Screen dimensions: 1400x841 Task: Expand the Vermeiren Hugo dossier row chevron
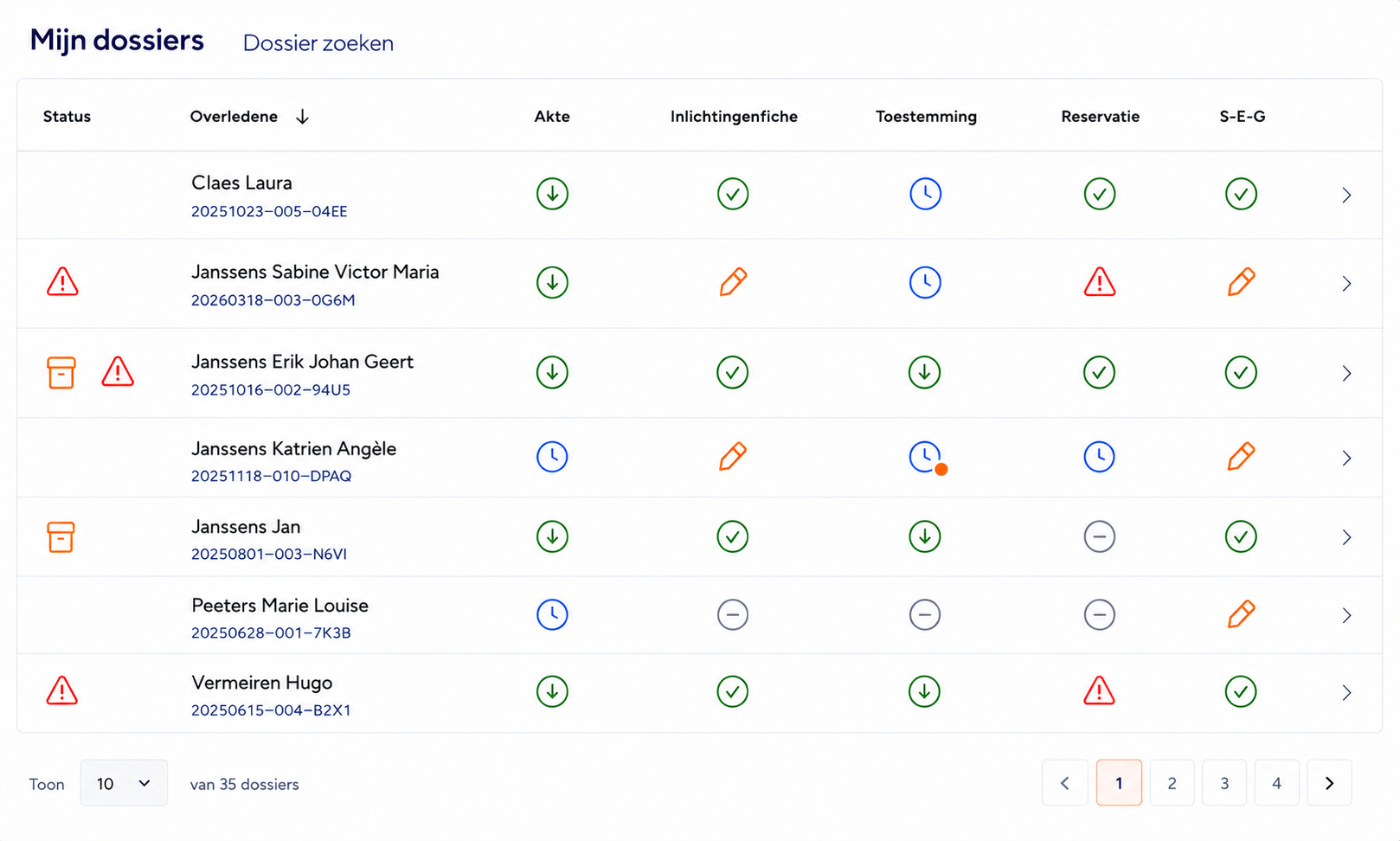click(1346, 693)
